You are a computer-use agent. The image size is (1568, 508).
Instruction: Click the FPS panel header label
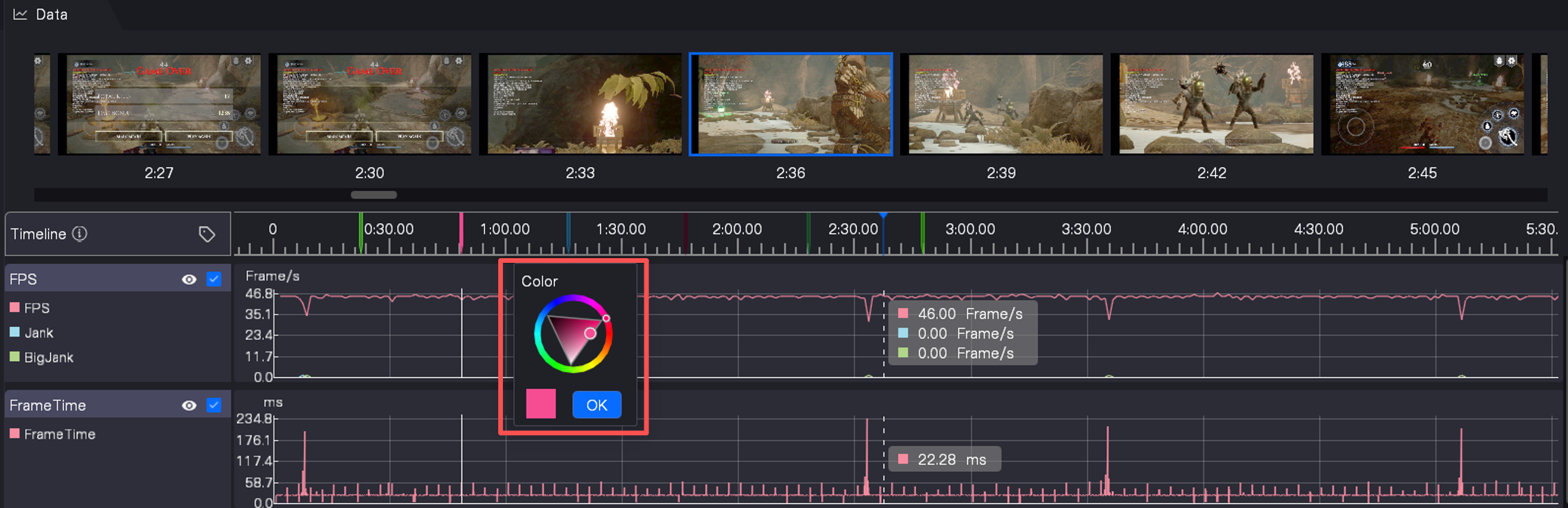pyautogui.click(x=23, y=279)
